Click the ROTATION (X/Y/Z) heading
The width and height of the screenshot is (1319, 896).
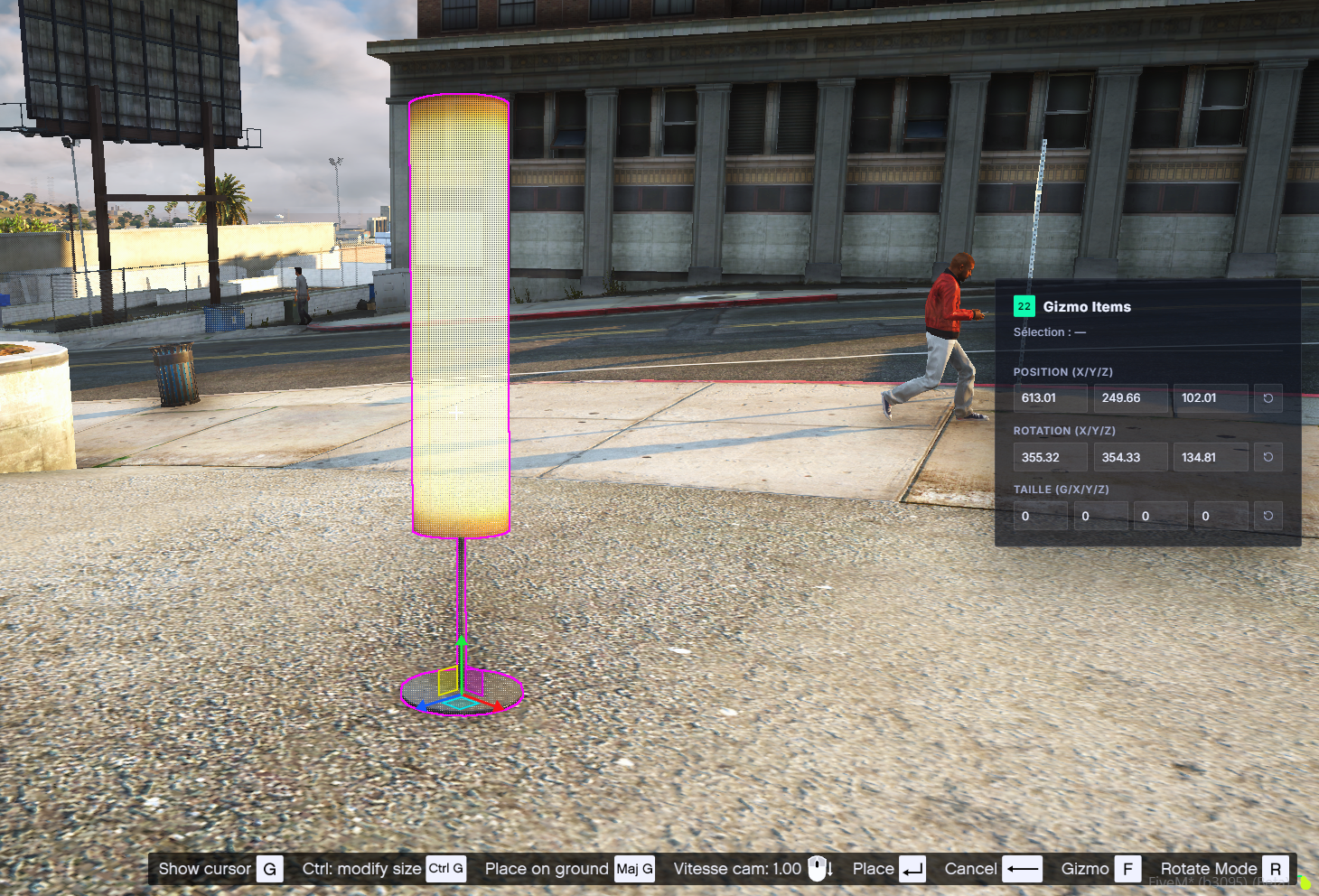coord(1064,431)
